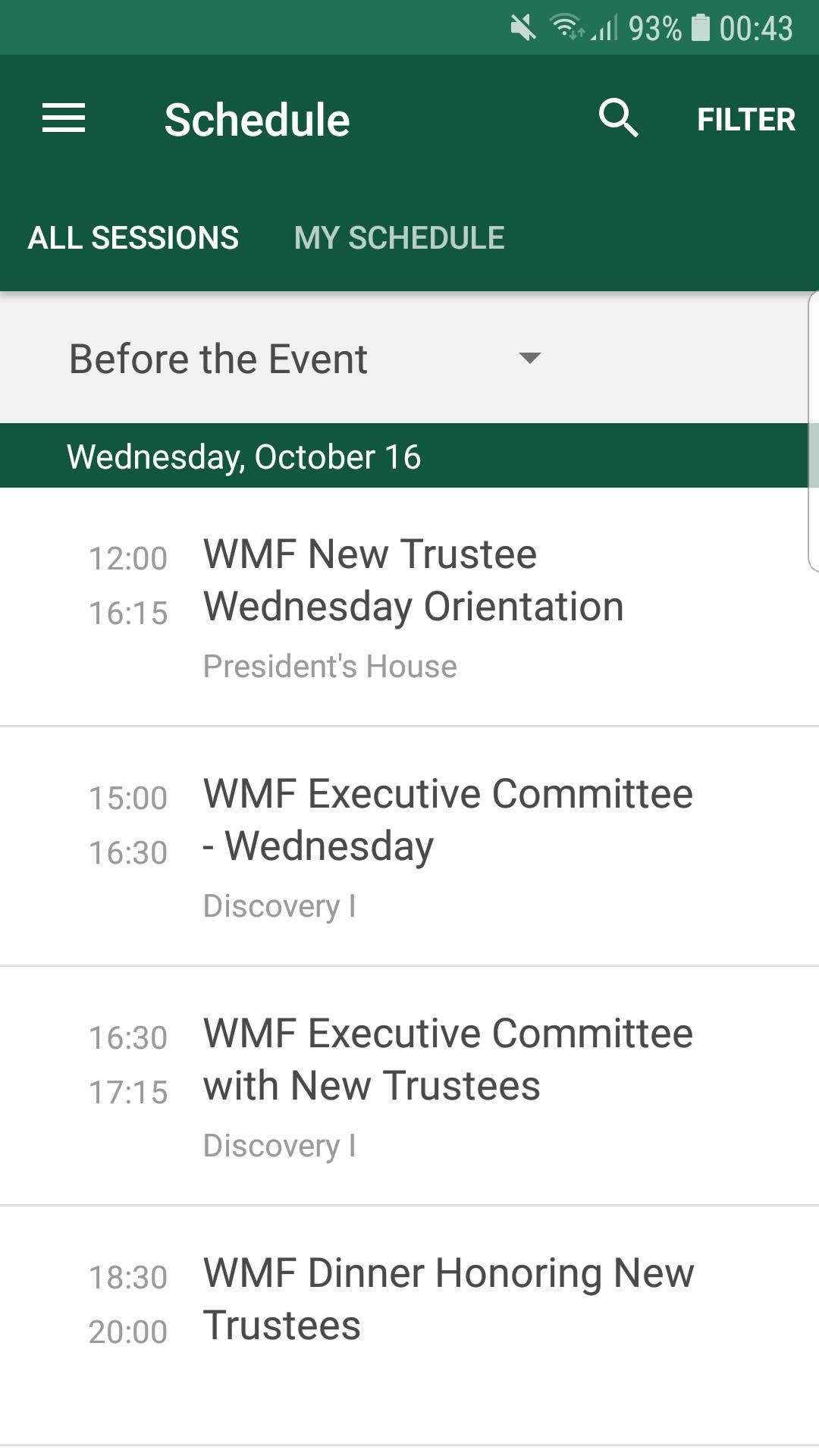
Task: Tap the search magnifier icon
Action: (x=618, y=118)
